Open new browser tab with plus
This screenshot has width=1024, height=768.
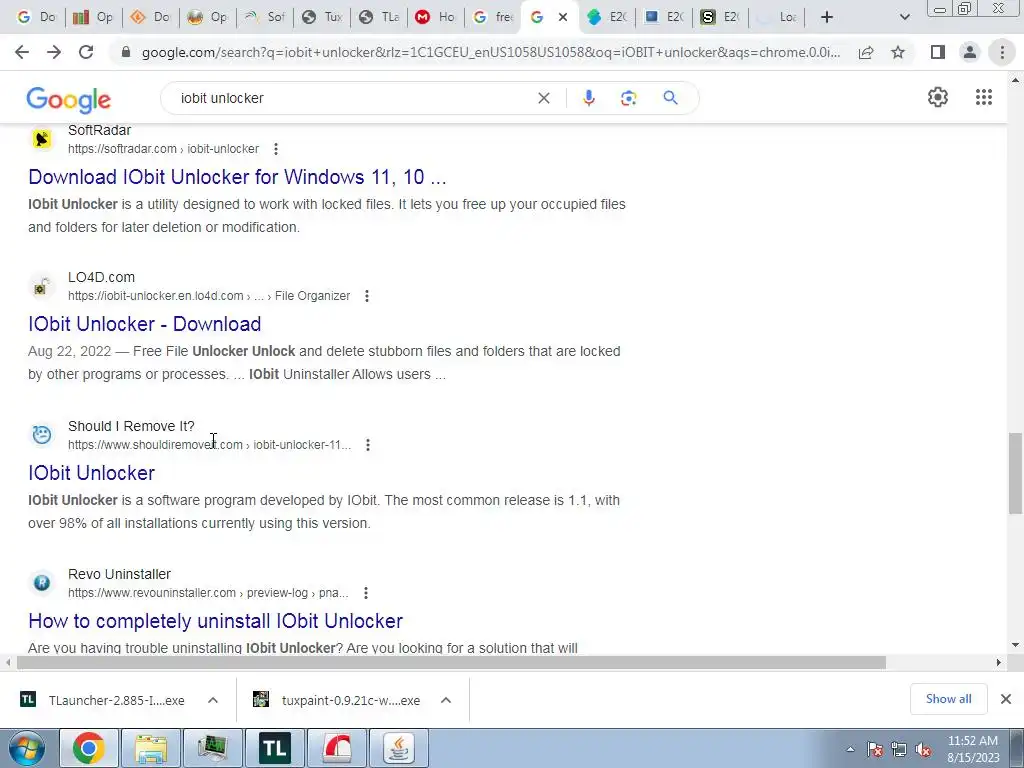[x=827, y=17]
